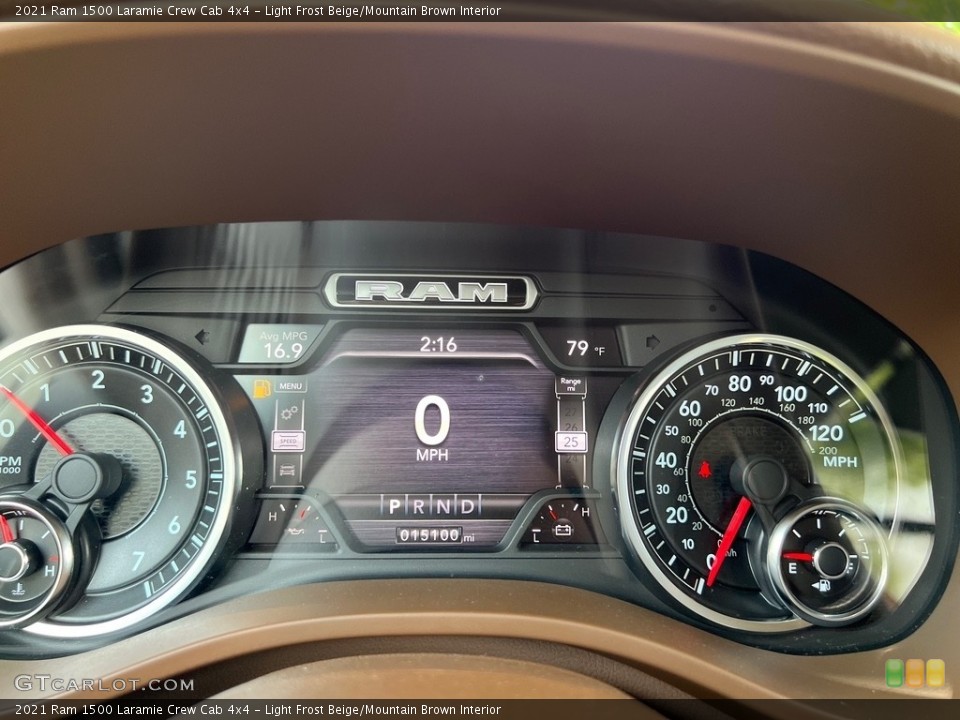Click the green square in corner logo
The width and height of the screenshot is (960, 720).
tap(894, 673)
